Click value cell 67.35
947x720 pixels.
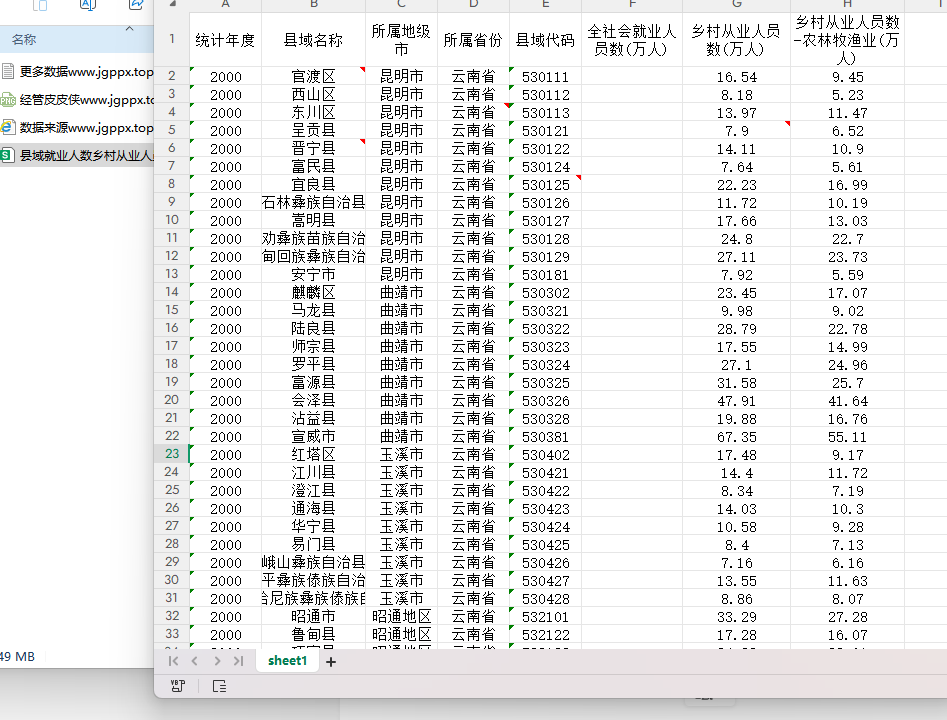click(736, 436)
